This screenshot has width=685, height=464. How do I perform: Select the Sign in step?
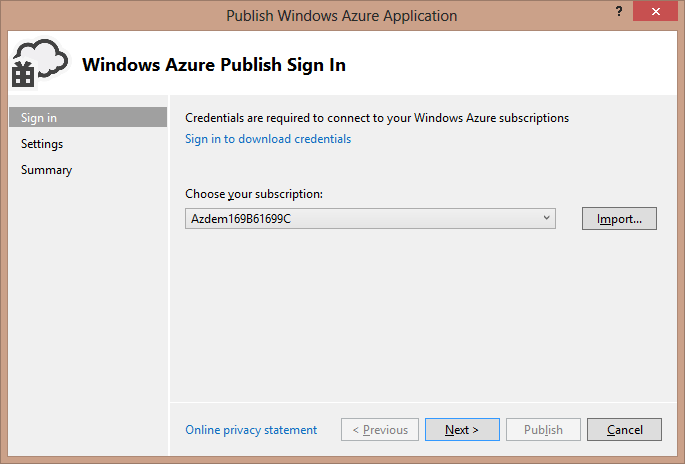88,118
